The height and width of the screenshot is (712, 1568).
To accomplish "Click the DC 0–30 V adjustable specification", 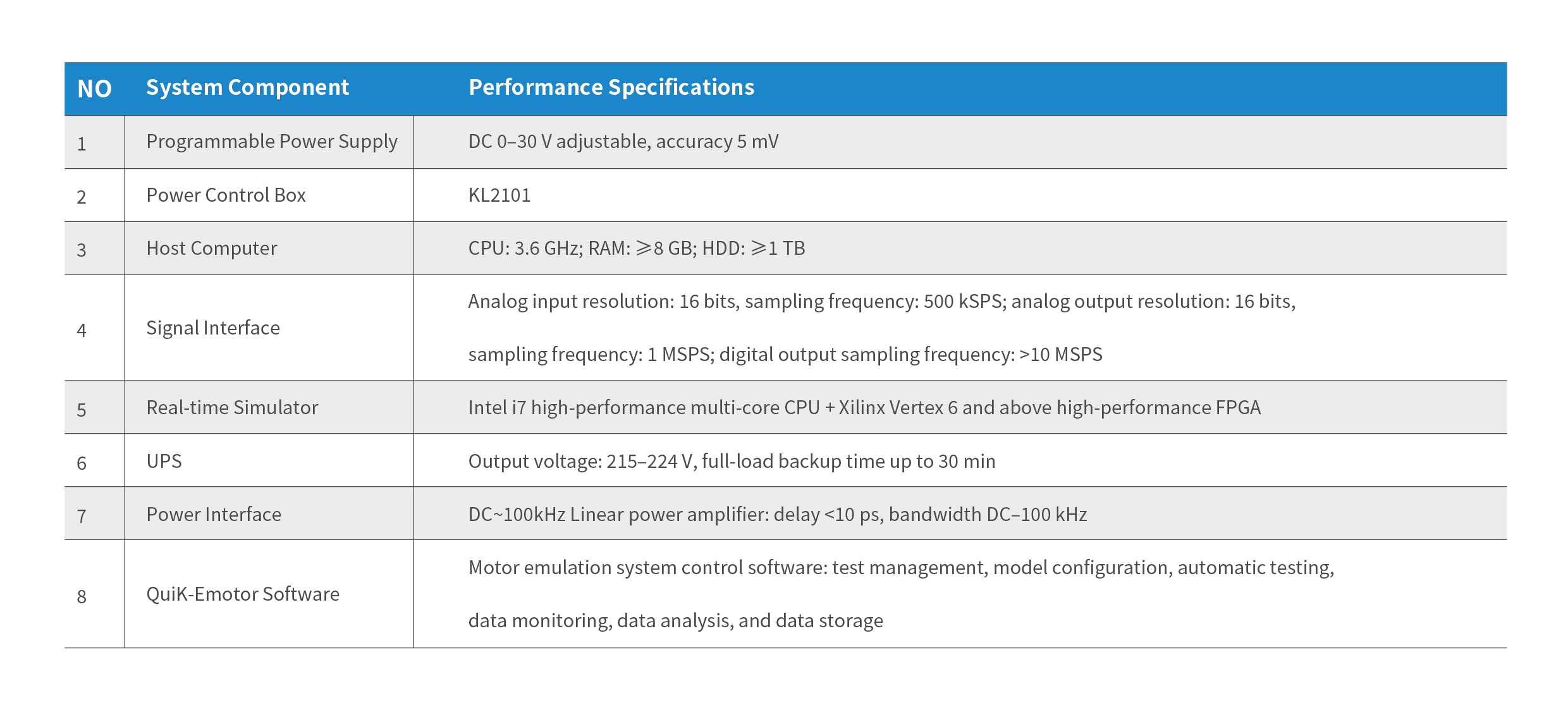I will 623,142.
